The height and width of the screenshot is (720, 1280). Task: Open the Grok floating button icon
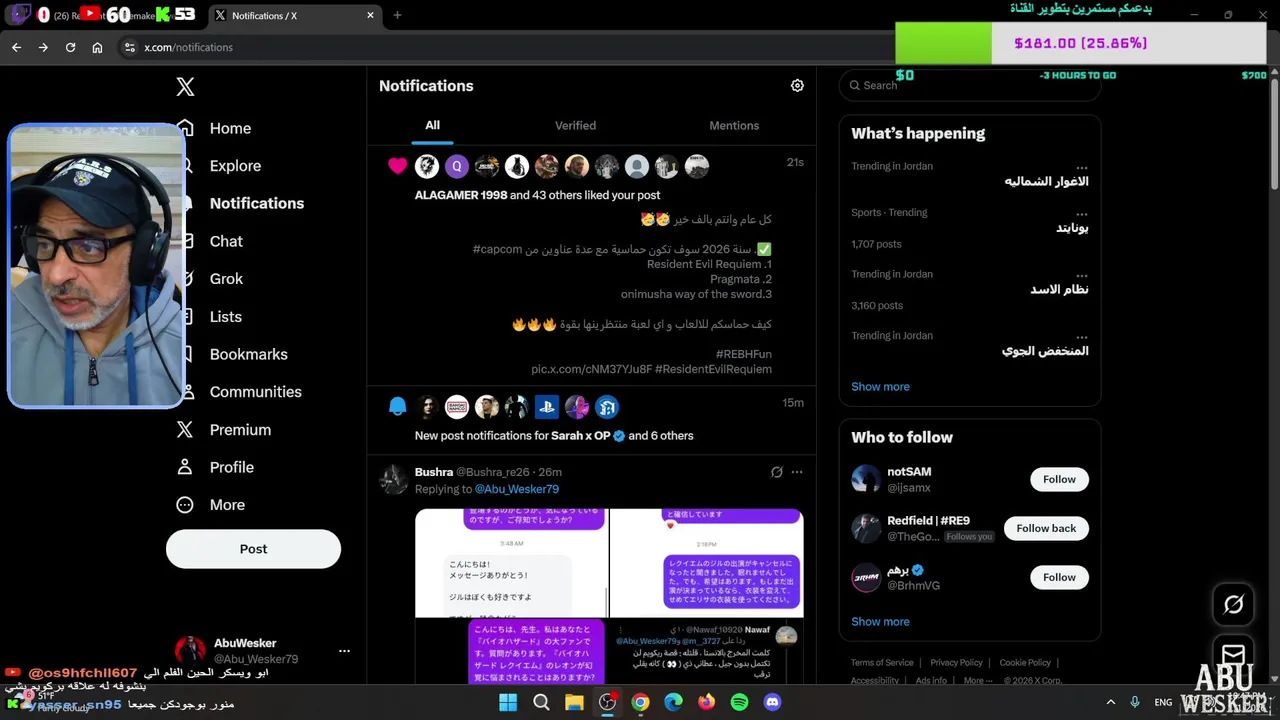coord(1233,604)
